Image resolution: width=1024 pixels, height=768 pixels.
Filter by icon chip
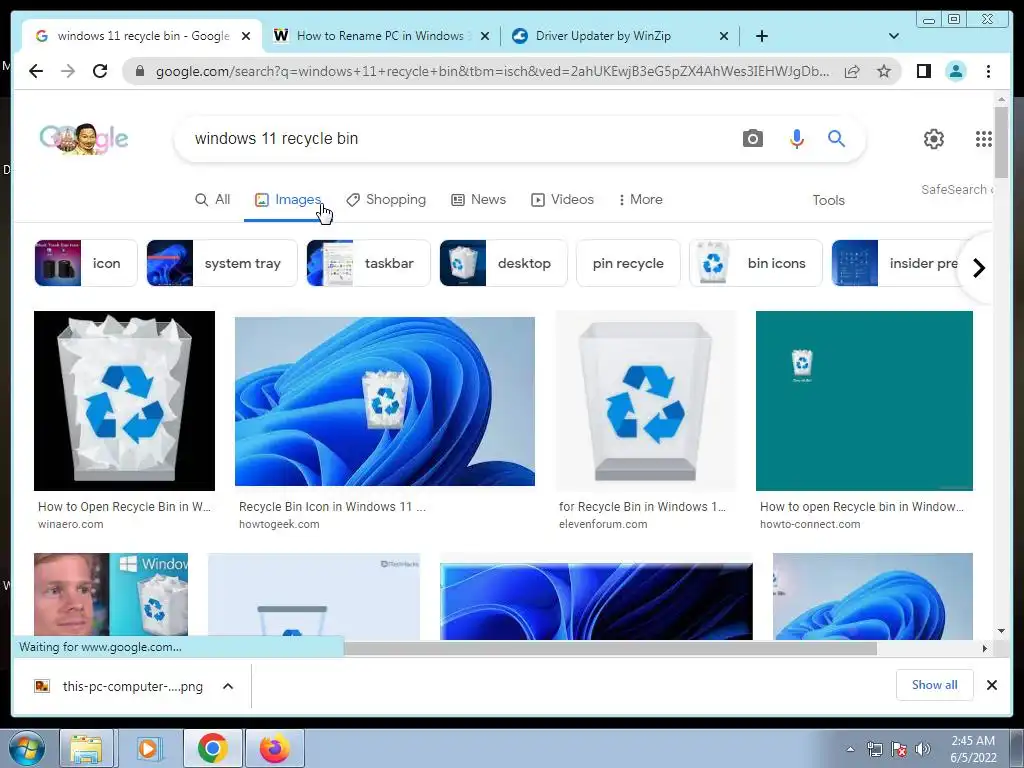click(86, 263)
